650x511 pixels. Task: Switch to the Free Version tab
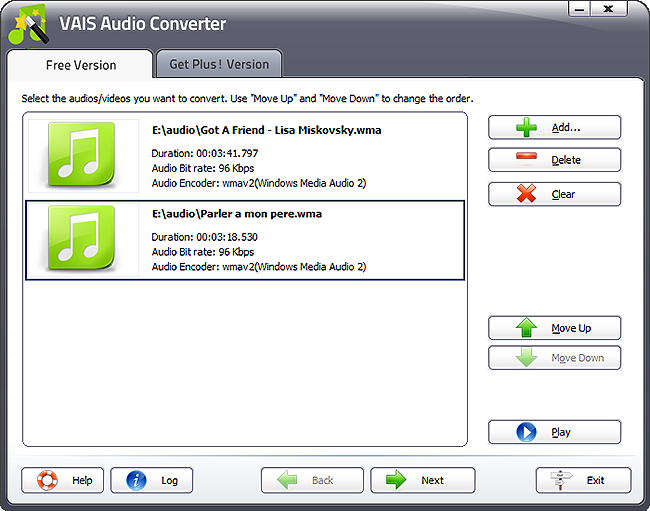tap(81, 65)
